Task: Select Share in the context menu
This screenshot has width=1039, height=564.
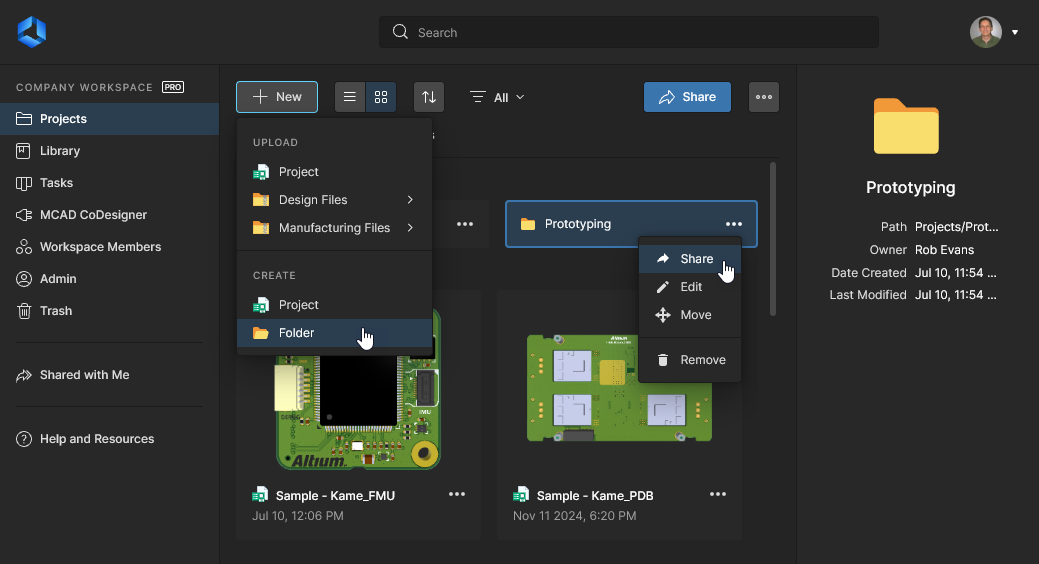Action: coord(690,258)
